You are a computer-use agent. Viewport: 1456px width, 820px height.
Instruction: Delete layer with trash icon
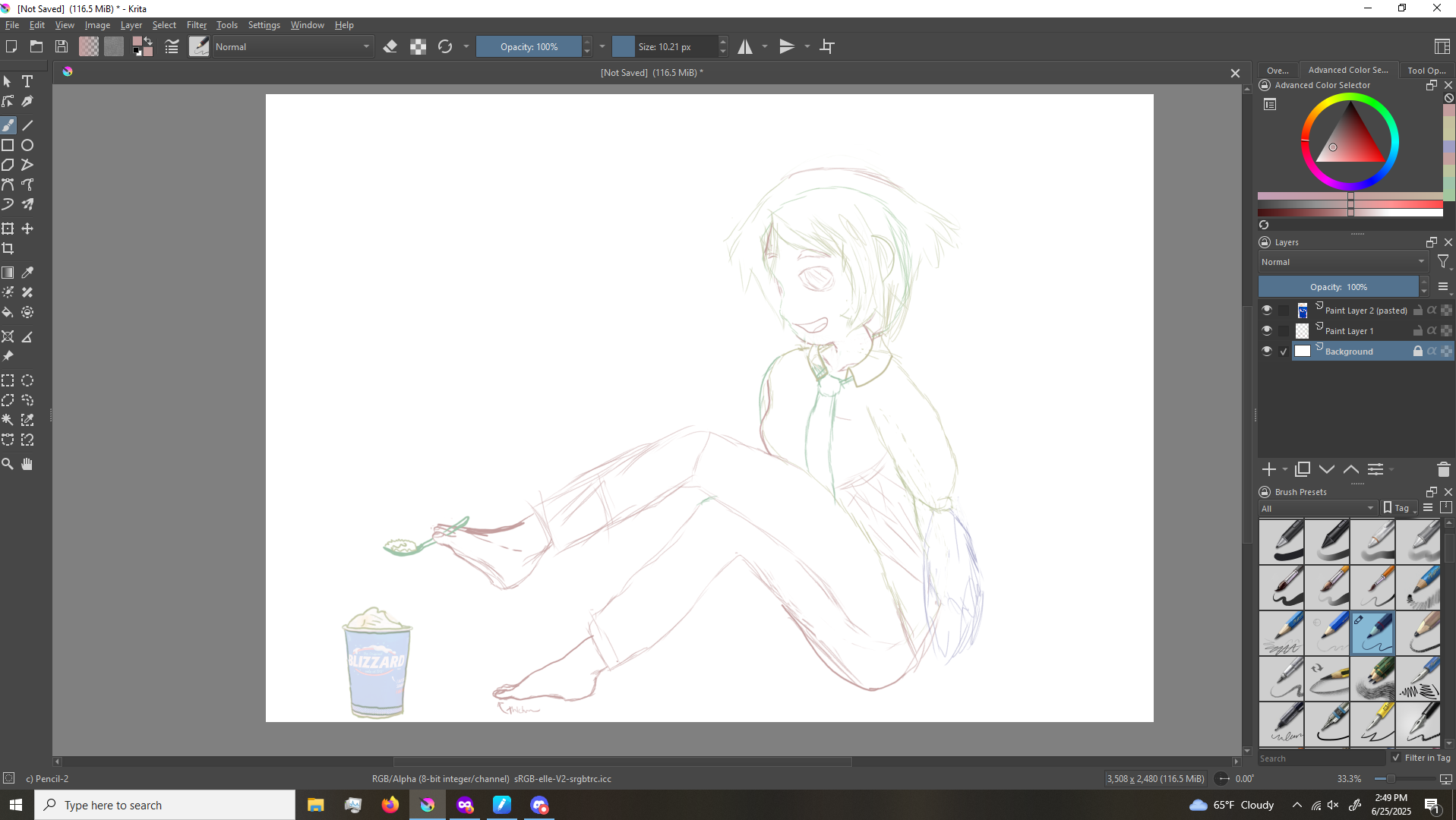pos(1444,469)
